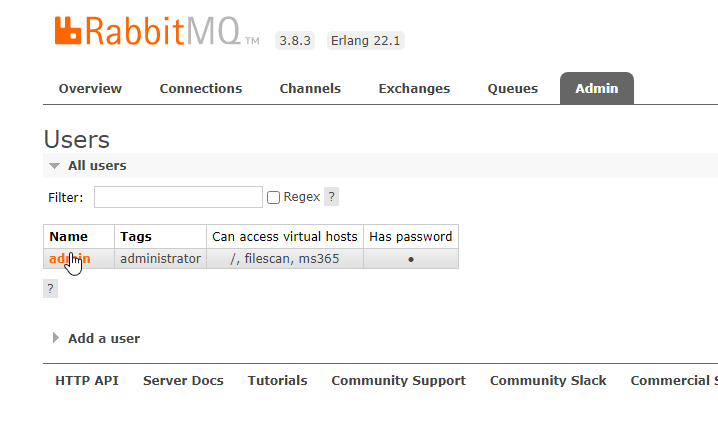Click into the Filter text field
Viewport: 718px width, 431px height.
178,197
